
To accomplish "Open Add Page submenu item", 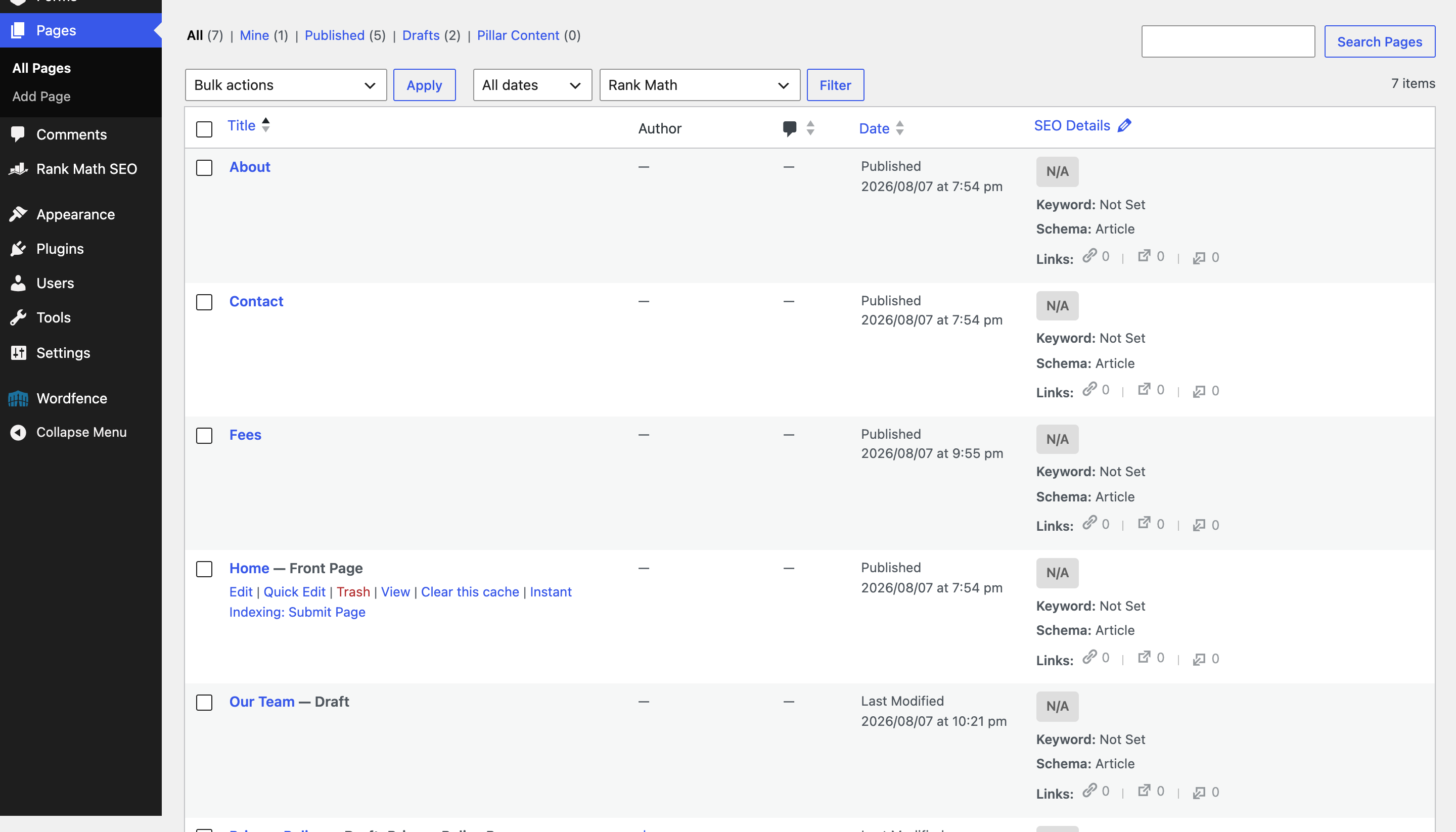I will tap(41, 97).
